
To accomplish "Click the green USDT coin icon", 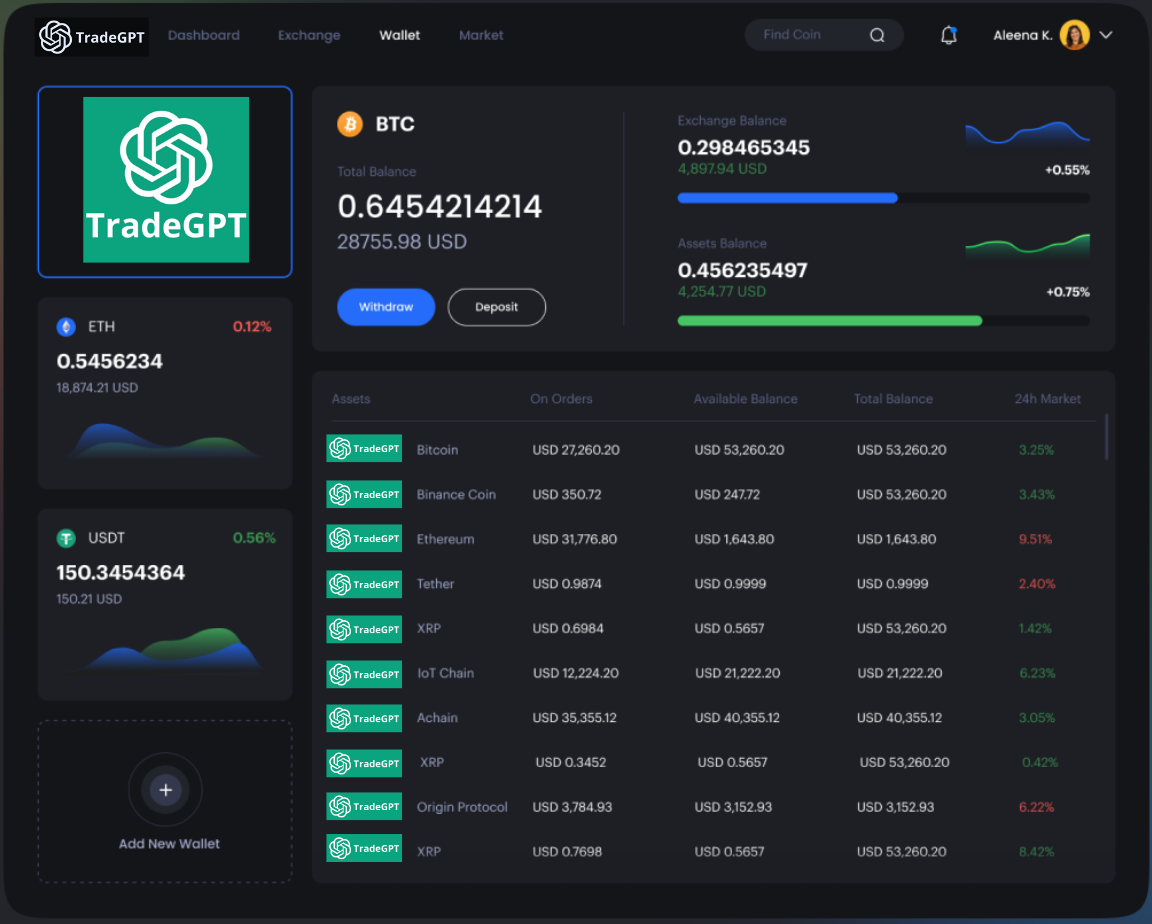I will (66, 539).
